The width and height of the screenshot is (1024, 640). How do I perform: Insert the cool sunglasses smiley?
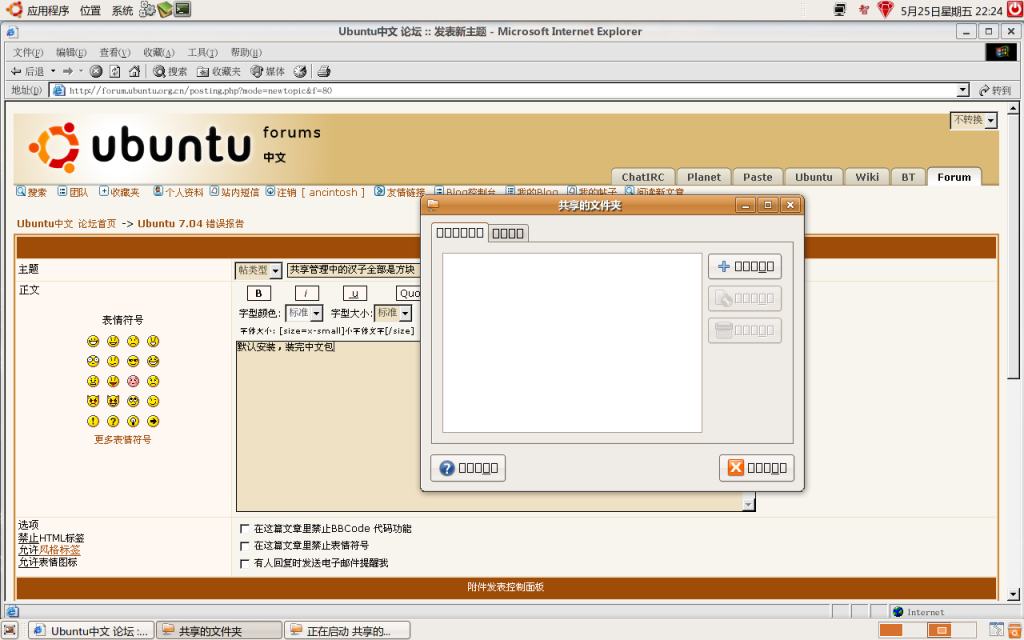[x=133, y=361]
